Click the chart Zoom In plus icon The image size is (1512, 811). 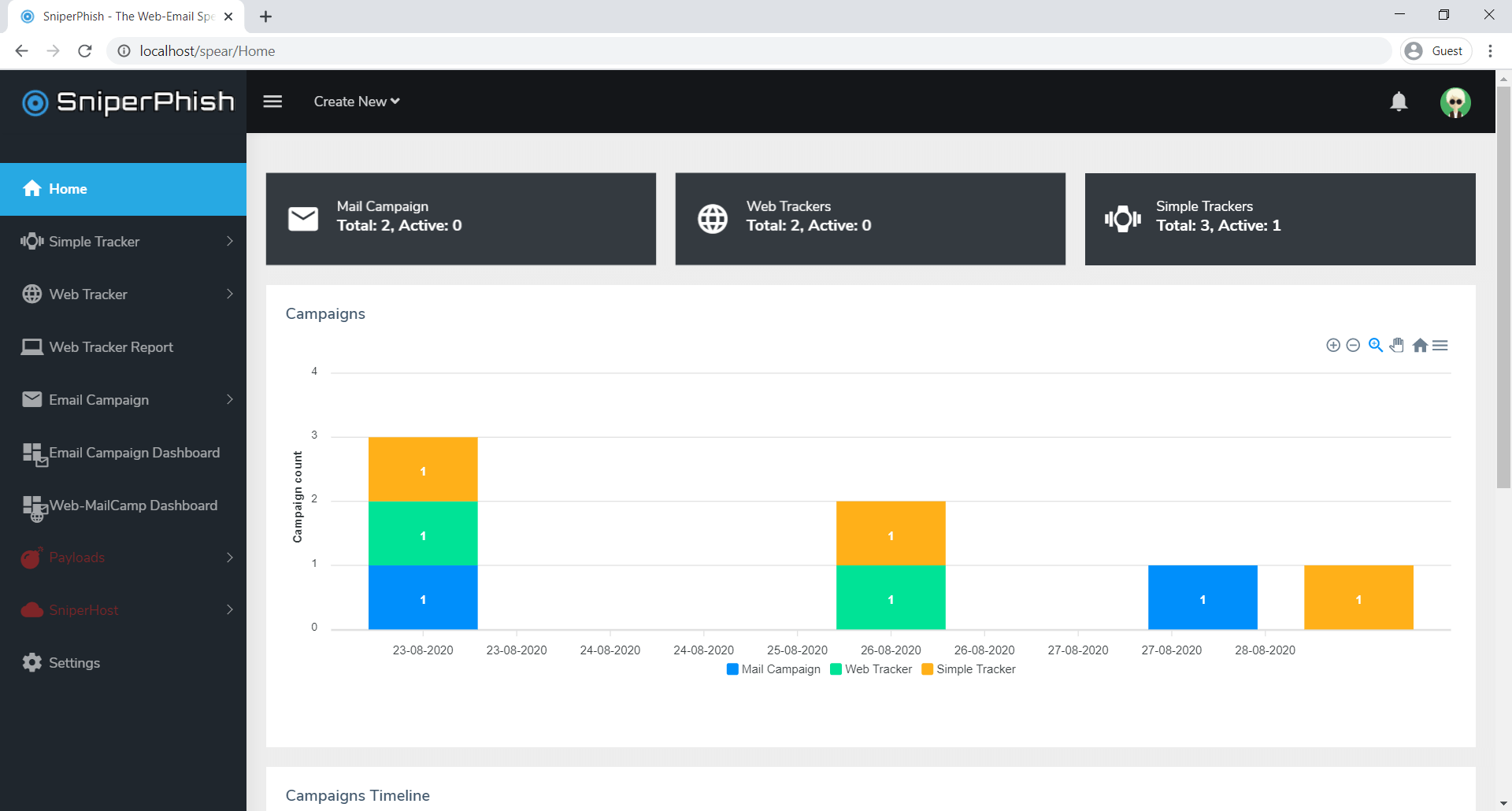(x=1333, y=345)
